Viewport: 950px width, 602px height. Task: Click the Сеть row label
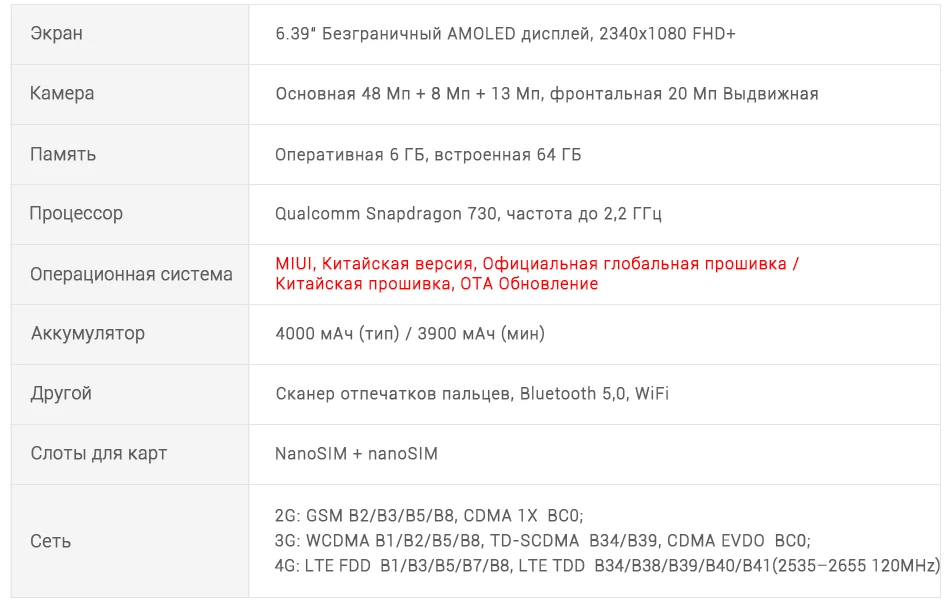point(51,541)
